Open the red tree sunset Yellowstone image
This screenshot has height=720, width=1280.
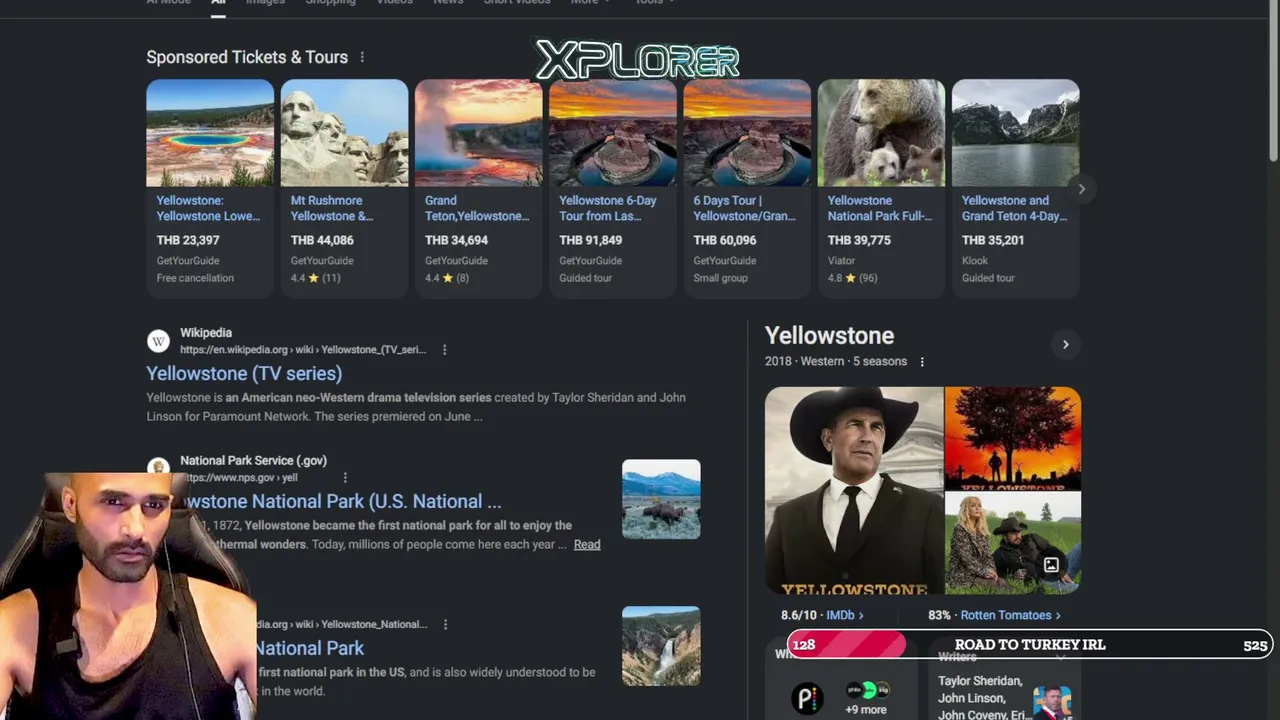(x=1013, y=438)
